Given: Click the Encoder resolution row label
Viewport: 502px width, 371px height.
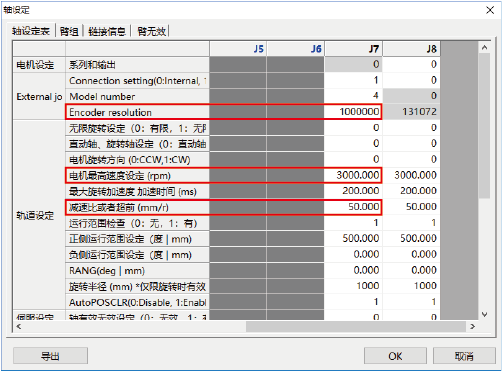Looking at the screenshot, I should [x=137, y=112].
